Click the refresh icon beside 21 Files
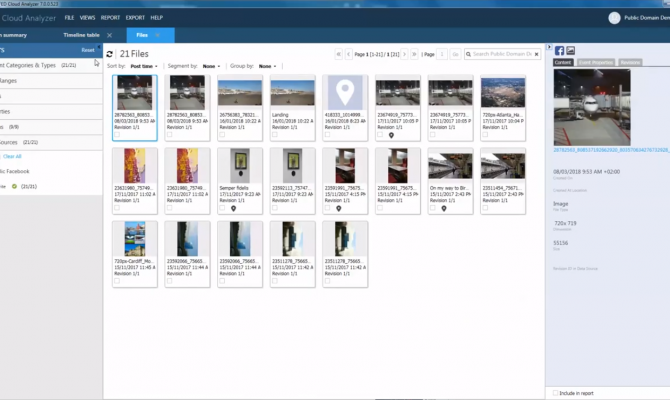Image resolution: width=670 pixels, height=400 pixels. [x=110, y=53]
